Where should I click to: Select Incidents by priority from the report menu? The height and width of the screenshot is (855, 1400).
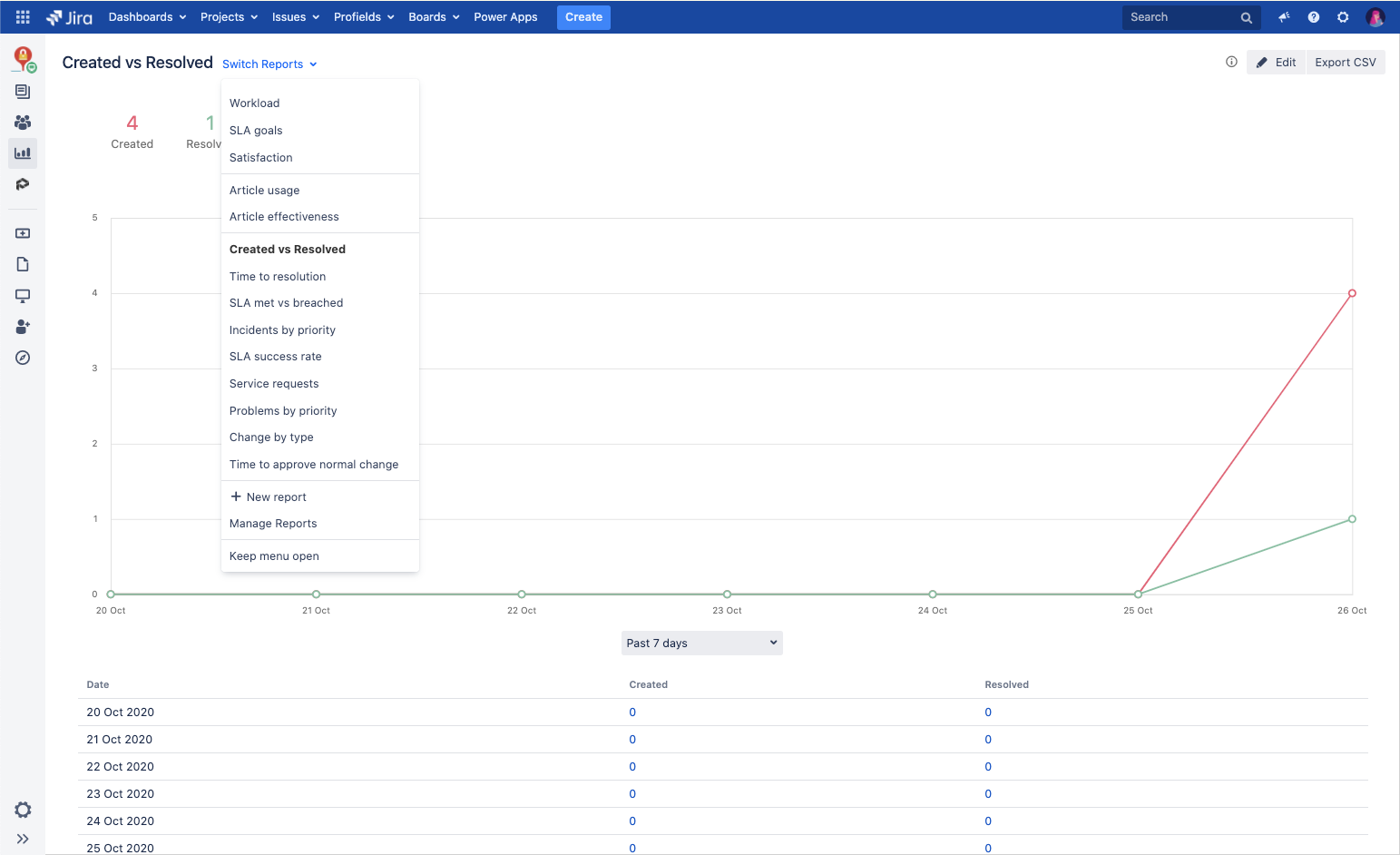point(282,329)
